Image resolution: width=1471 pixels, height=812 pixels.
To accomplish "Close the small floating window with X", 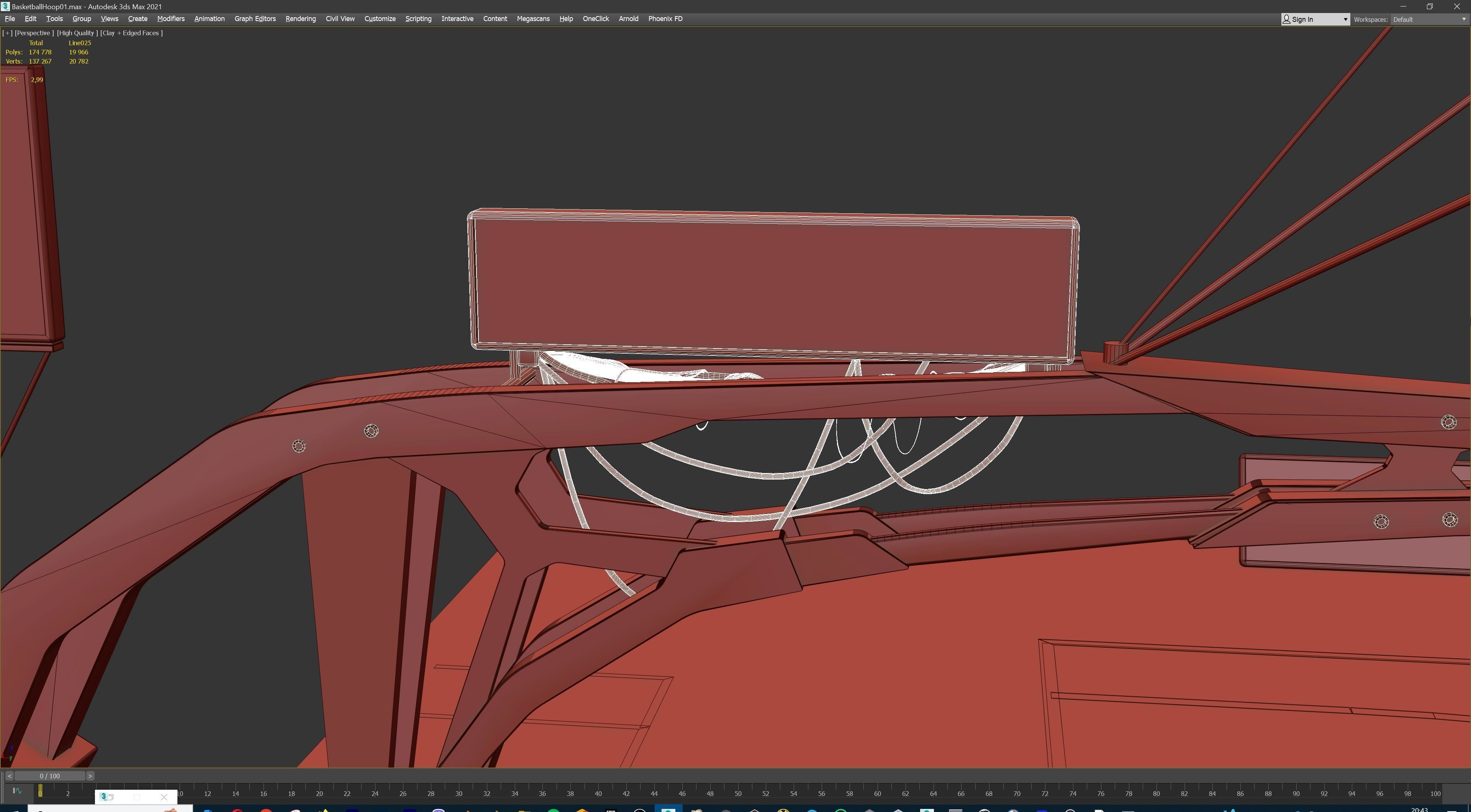I will tap(164, 797).
